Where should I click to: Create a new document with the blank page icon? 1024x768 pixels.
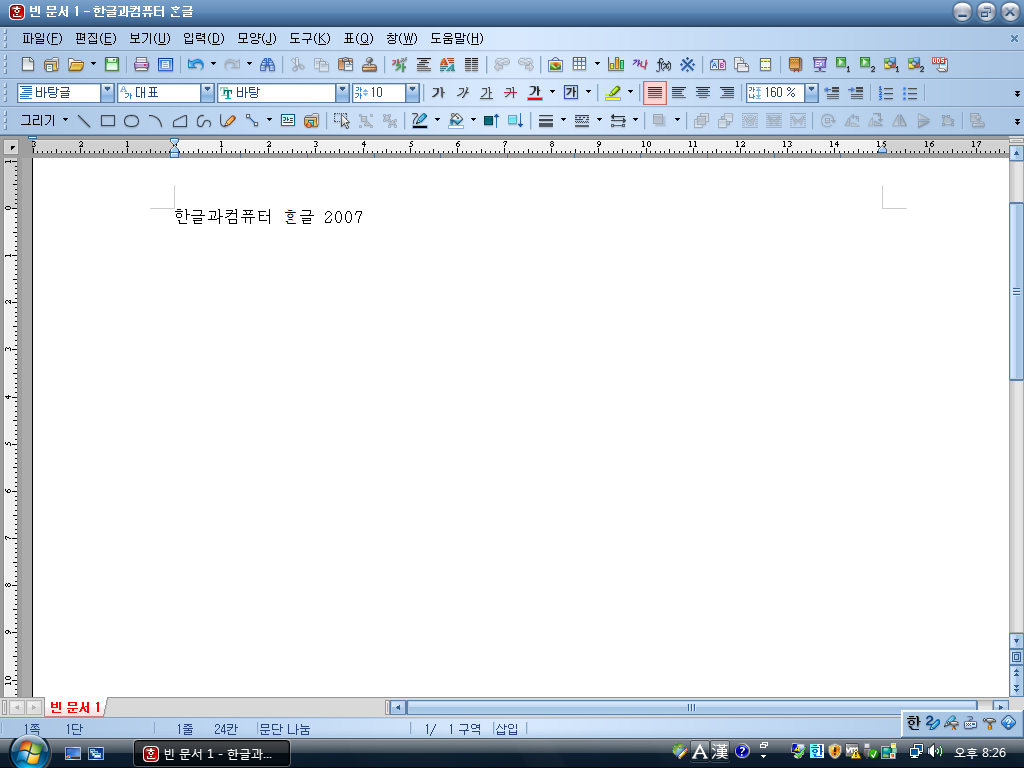(28, 64)
